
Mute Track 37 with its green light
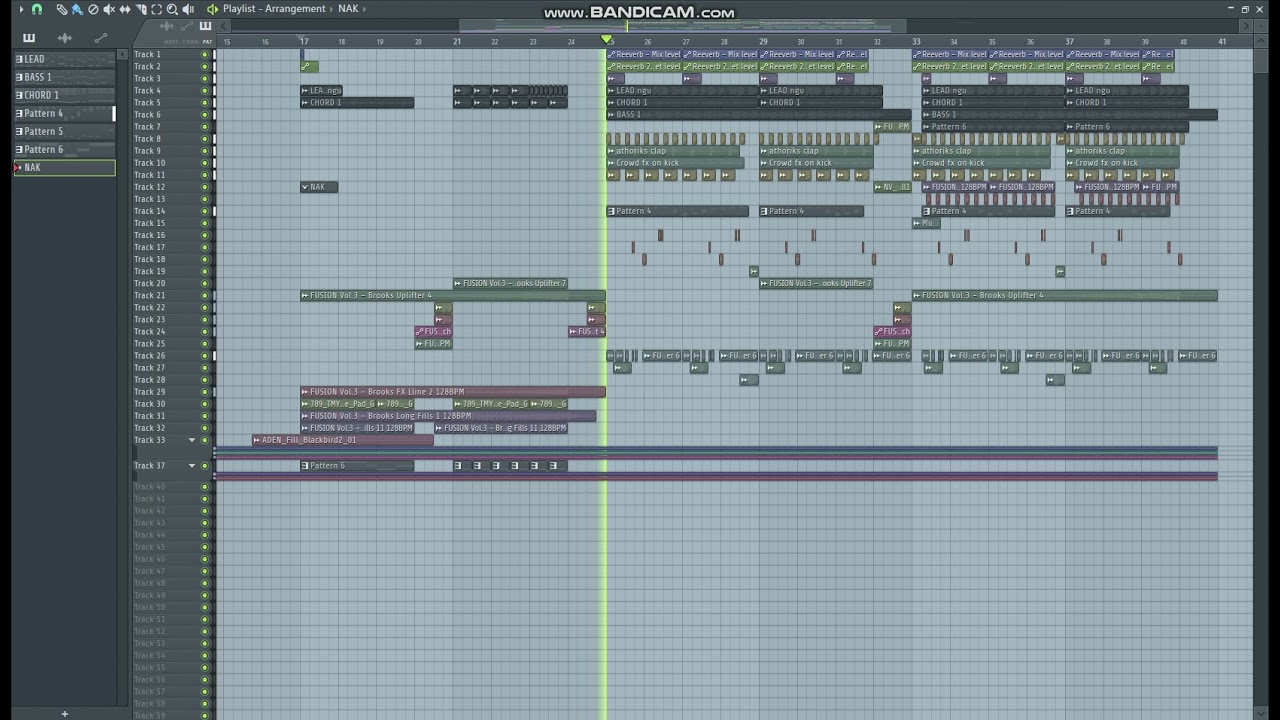(205, 465)
